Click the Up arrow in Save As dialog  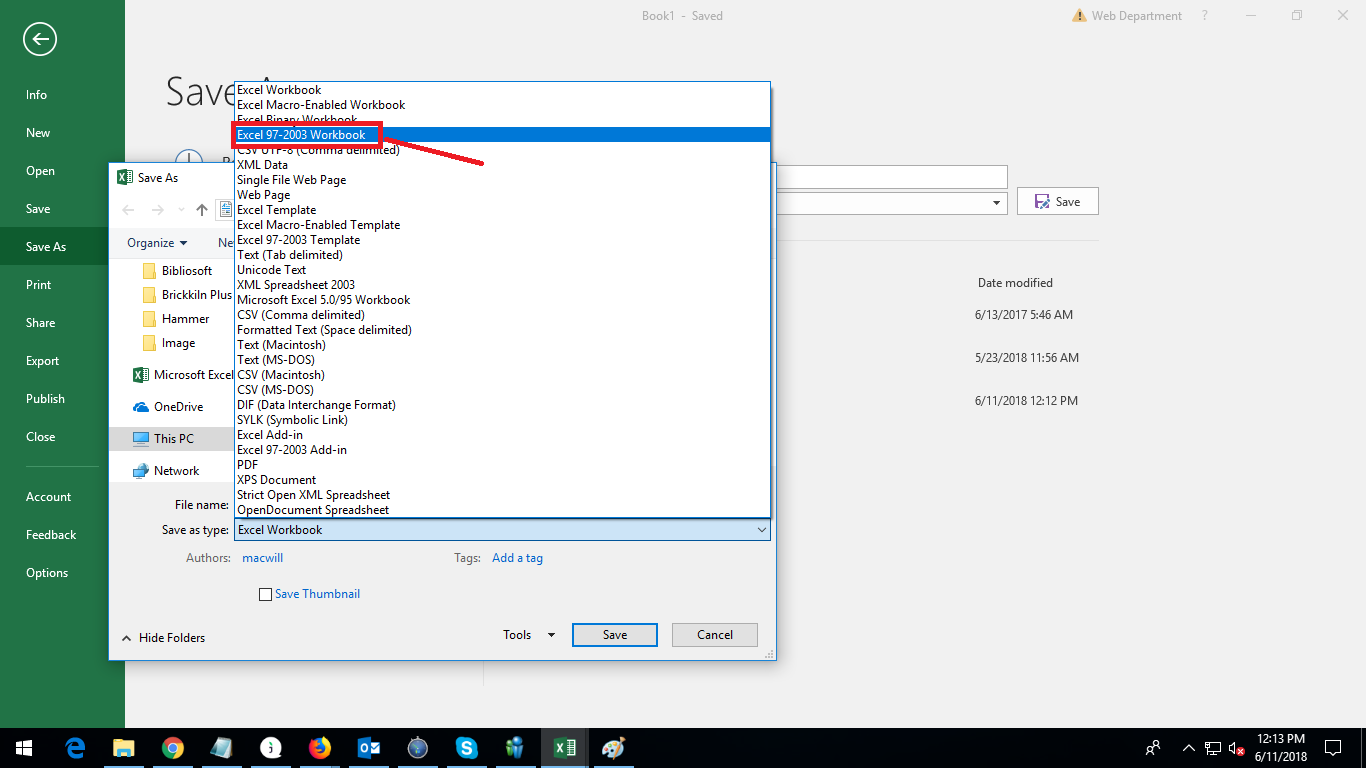[202, 210]
